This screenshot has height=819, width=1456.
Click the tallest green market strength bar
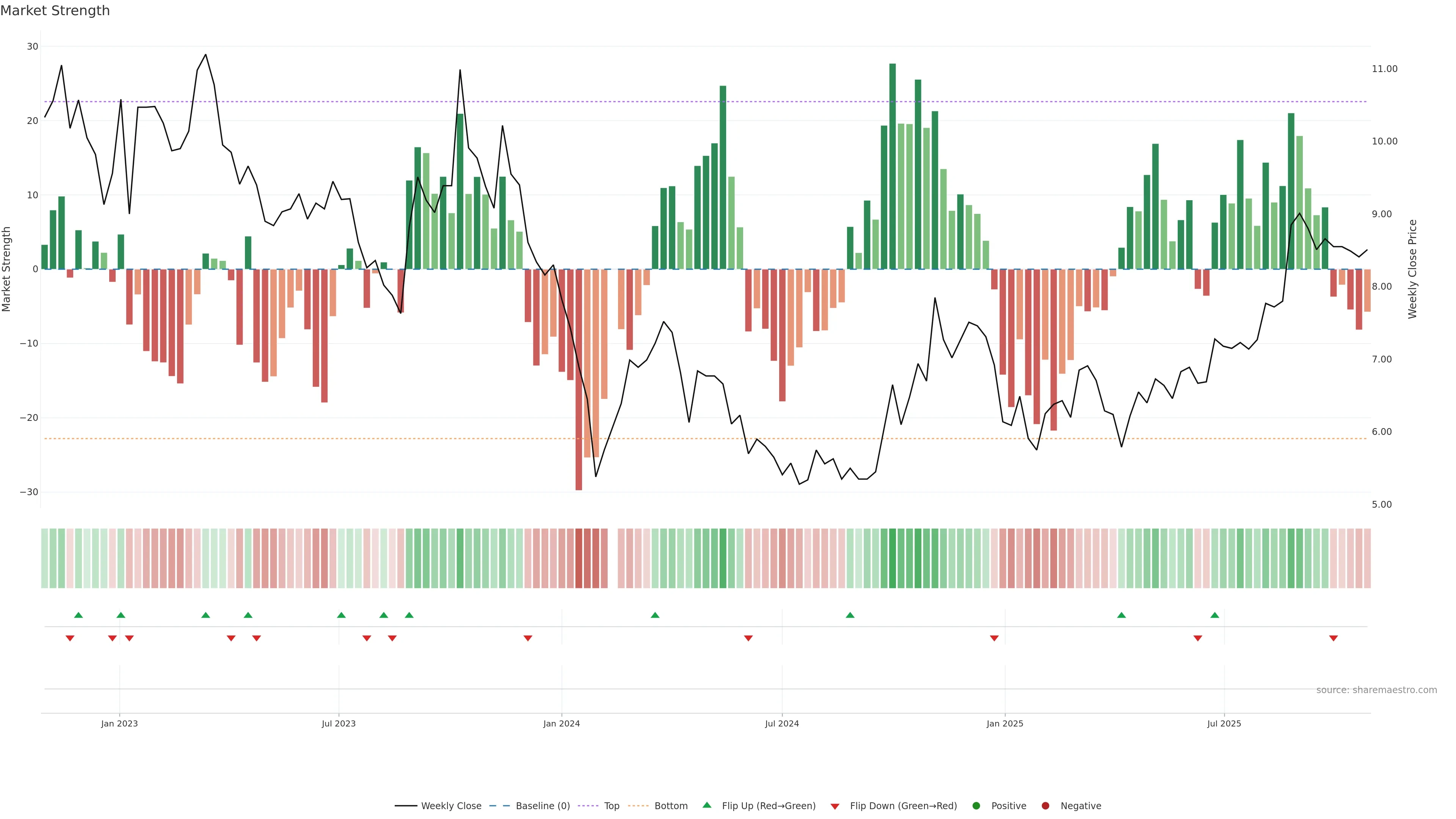point(893,166)
